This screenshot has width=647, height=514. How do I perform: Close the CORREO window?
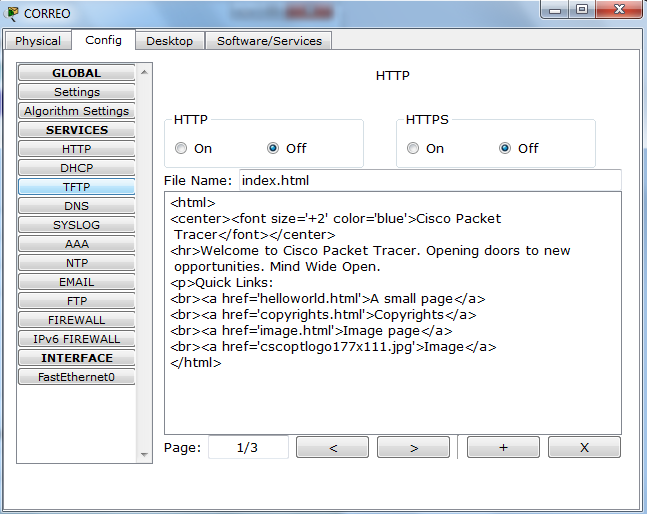coord(619,9)
